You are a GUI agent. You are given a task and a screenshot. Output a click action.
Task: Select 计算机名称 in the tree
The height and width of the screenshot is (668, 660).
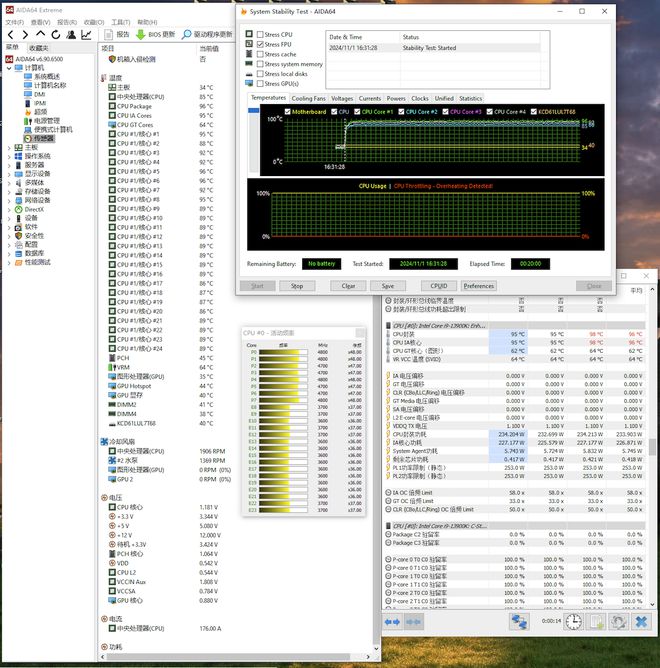pyautogui.click(x=50, y=85)
